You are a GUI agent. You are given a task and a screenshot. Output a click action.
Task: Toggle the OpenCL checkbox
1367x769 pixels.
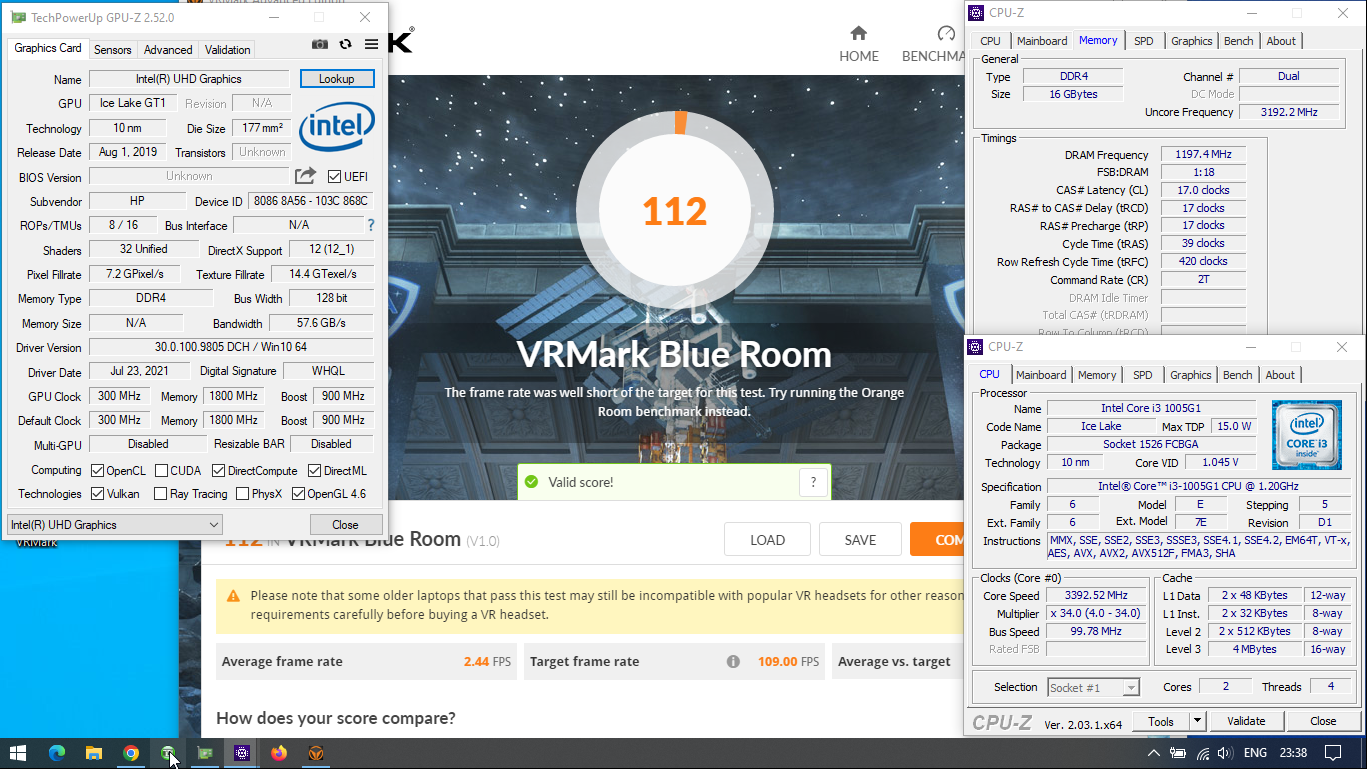click(x=97, y=470)
